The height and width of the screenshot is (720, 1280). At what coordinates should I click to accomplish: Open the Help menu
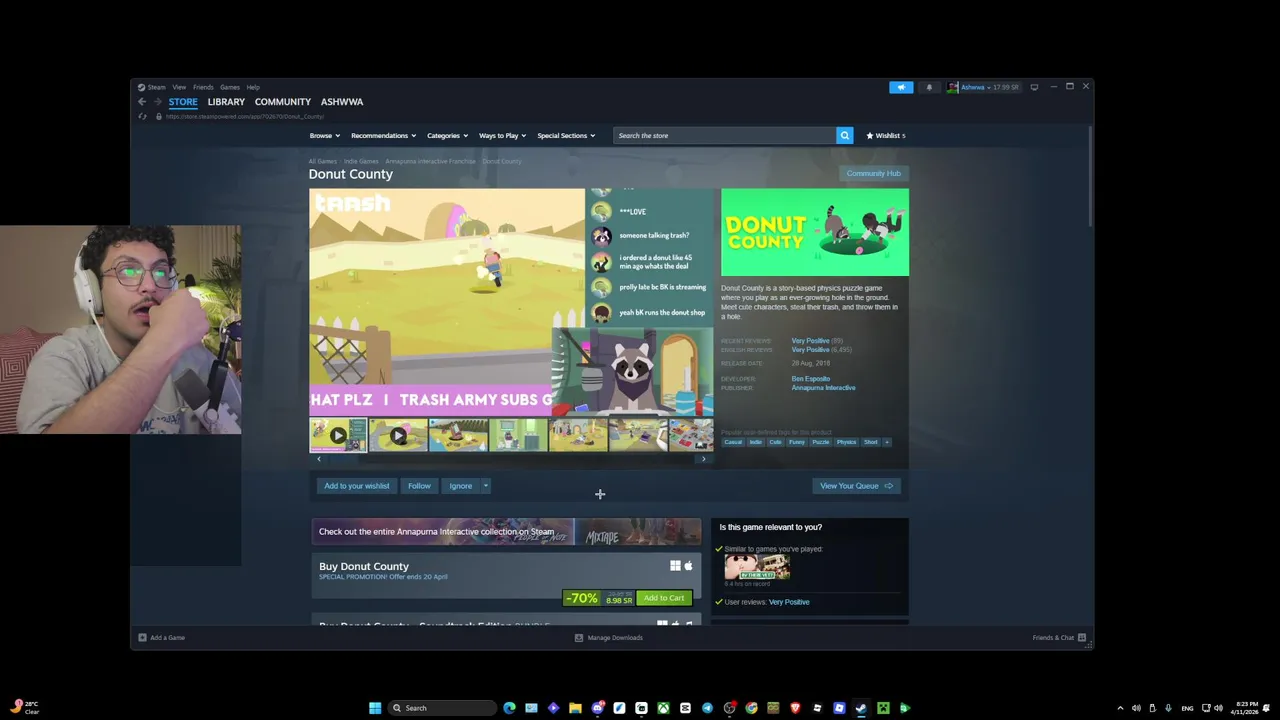point(253,87)
